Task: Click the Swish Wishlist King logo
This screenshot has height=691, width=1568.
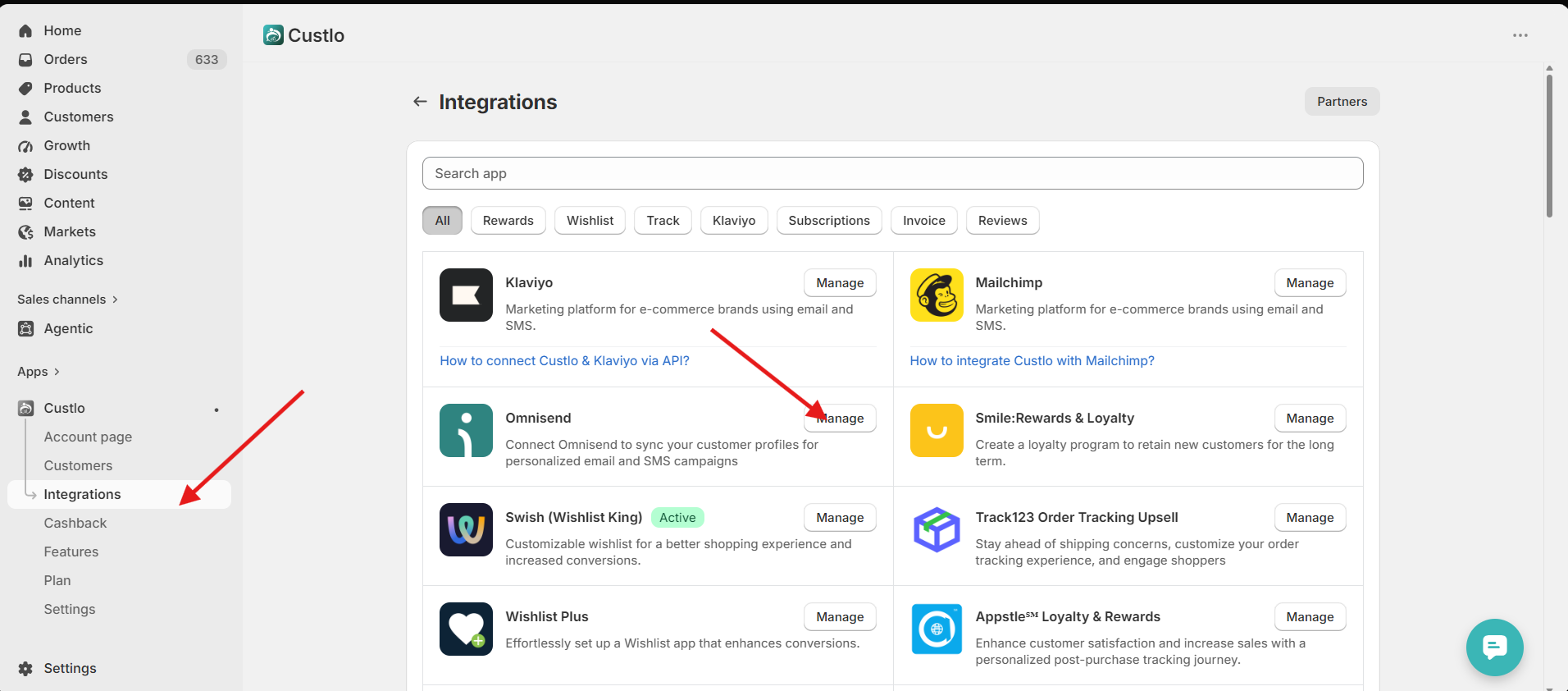Action: 466,529
